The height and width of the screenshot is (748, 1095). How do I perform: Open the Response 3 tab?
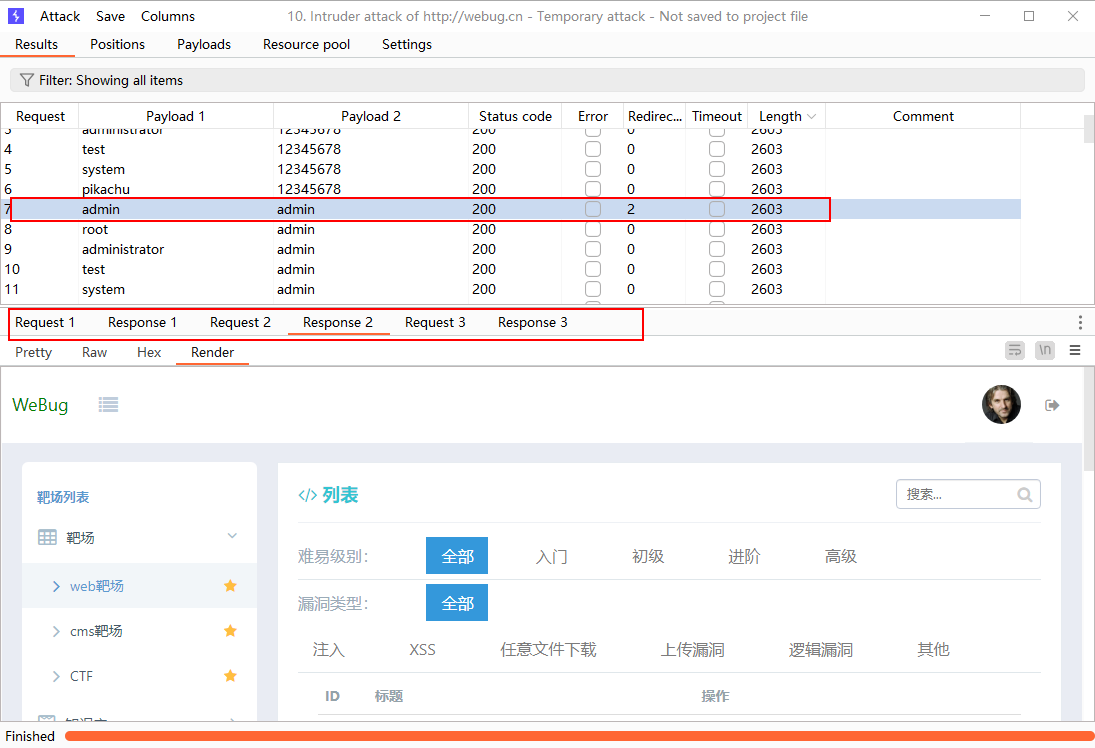pyautogui.click(x=532, y=322)
